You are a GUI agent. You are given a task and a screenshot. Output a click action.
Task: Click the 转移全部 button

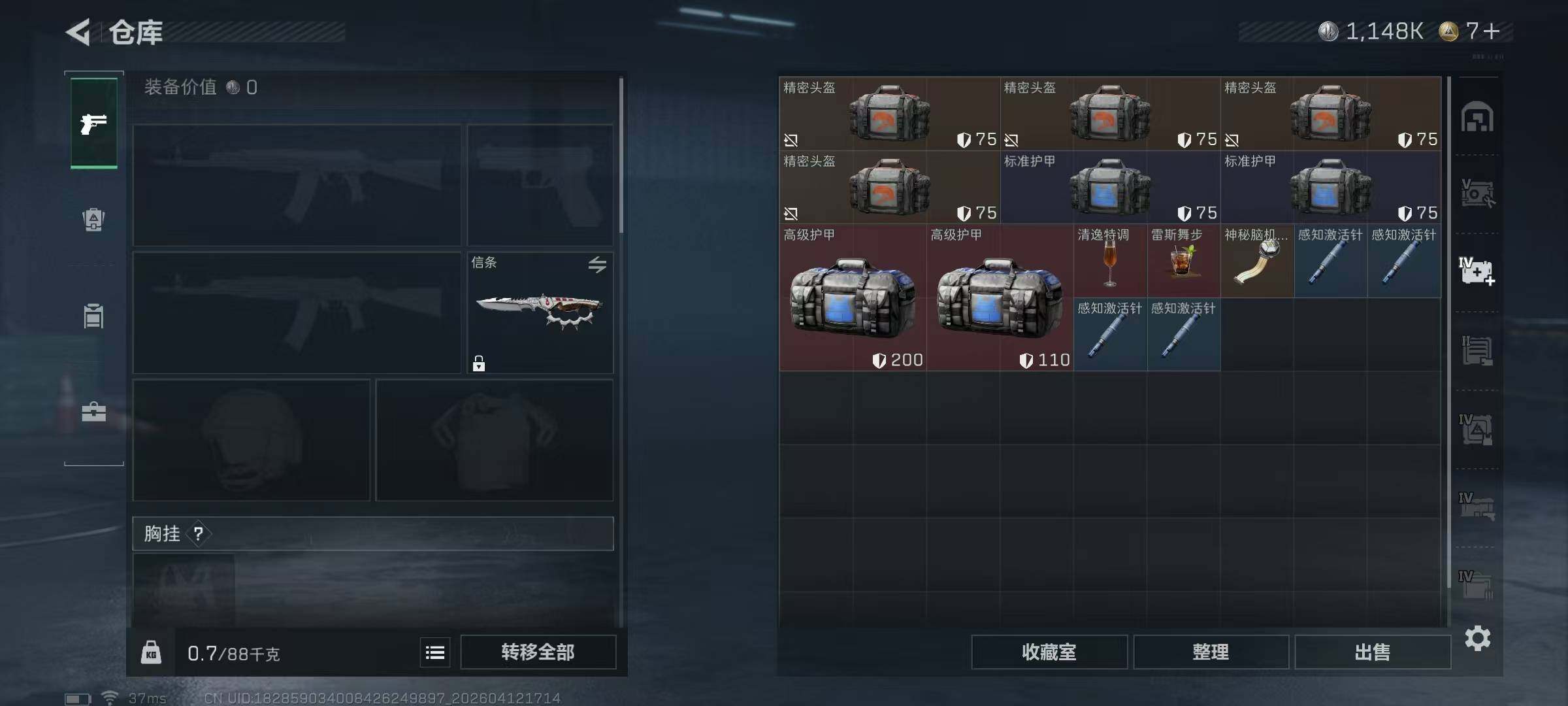538,652
